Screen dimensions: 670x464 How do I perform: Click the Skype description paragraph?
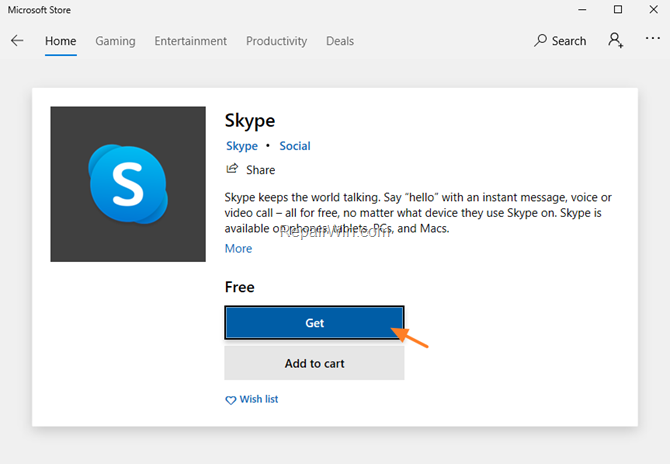coord(418,213)
